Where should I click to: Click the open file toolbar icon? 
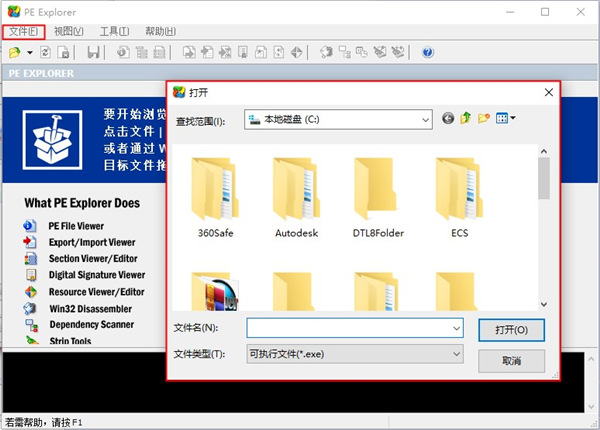click(x=15, y=52)
